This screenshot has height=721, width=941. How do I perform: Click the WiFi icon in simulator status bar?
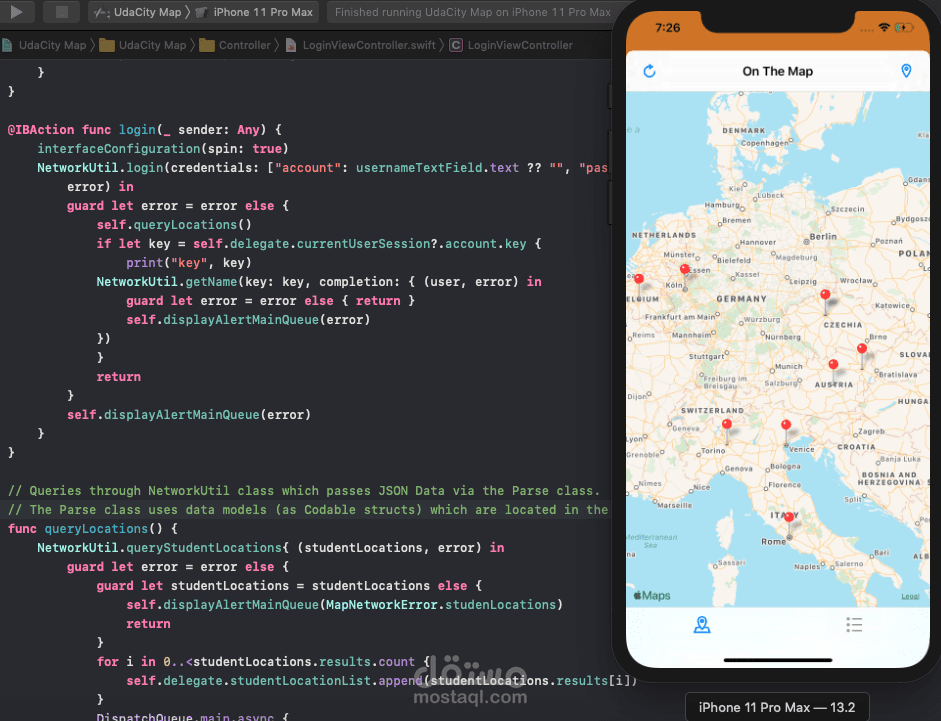point(883,28)
